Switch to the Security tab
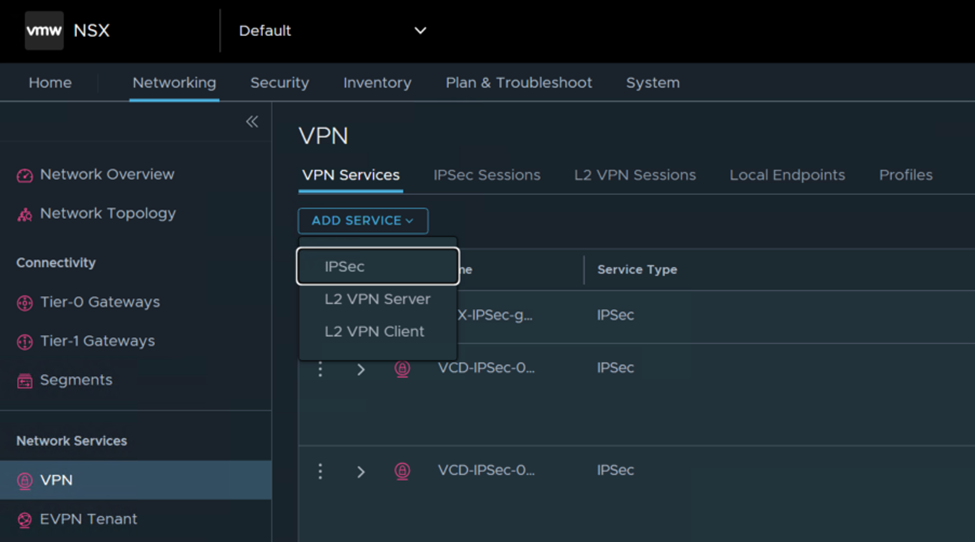975x542 pixels. point(280,83)
